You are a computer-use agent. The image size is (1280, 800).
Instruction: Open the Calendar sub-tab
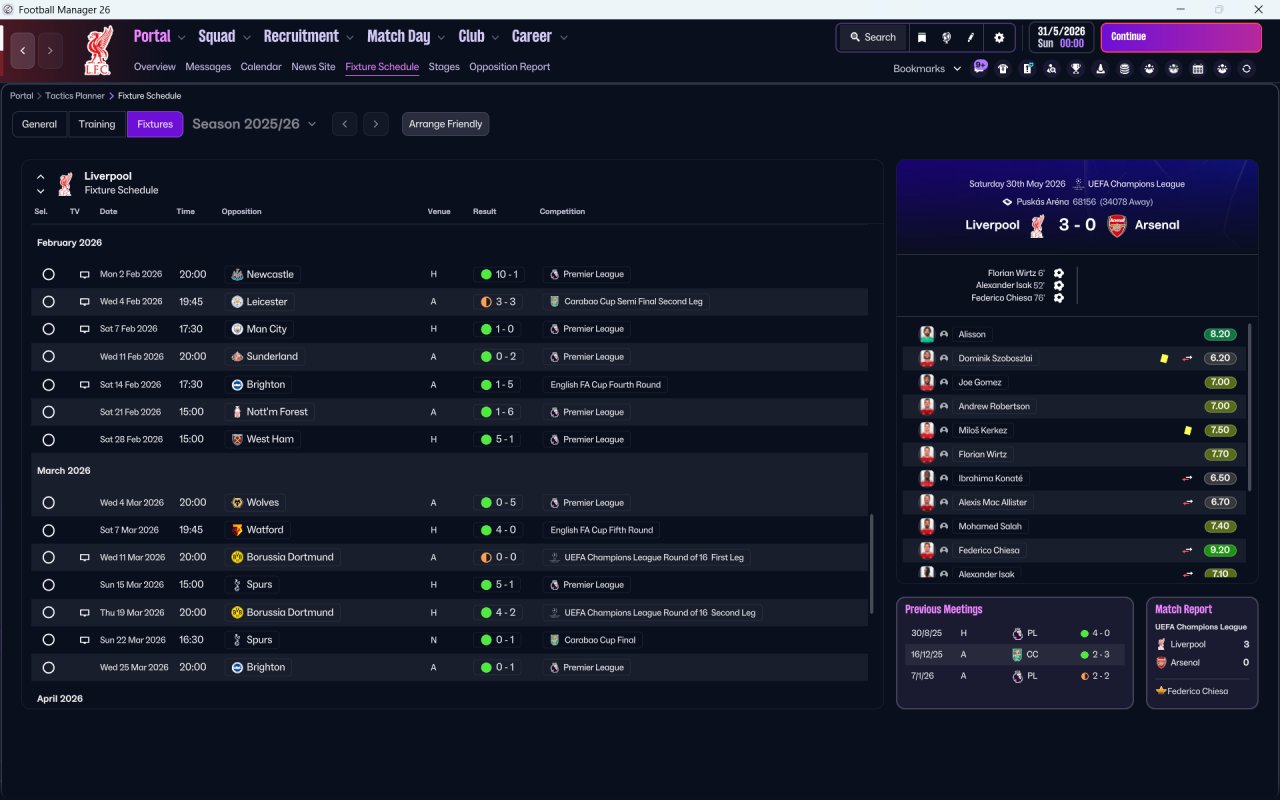coord(261,67)
